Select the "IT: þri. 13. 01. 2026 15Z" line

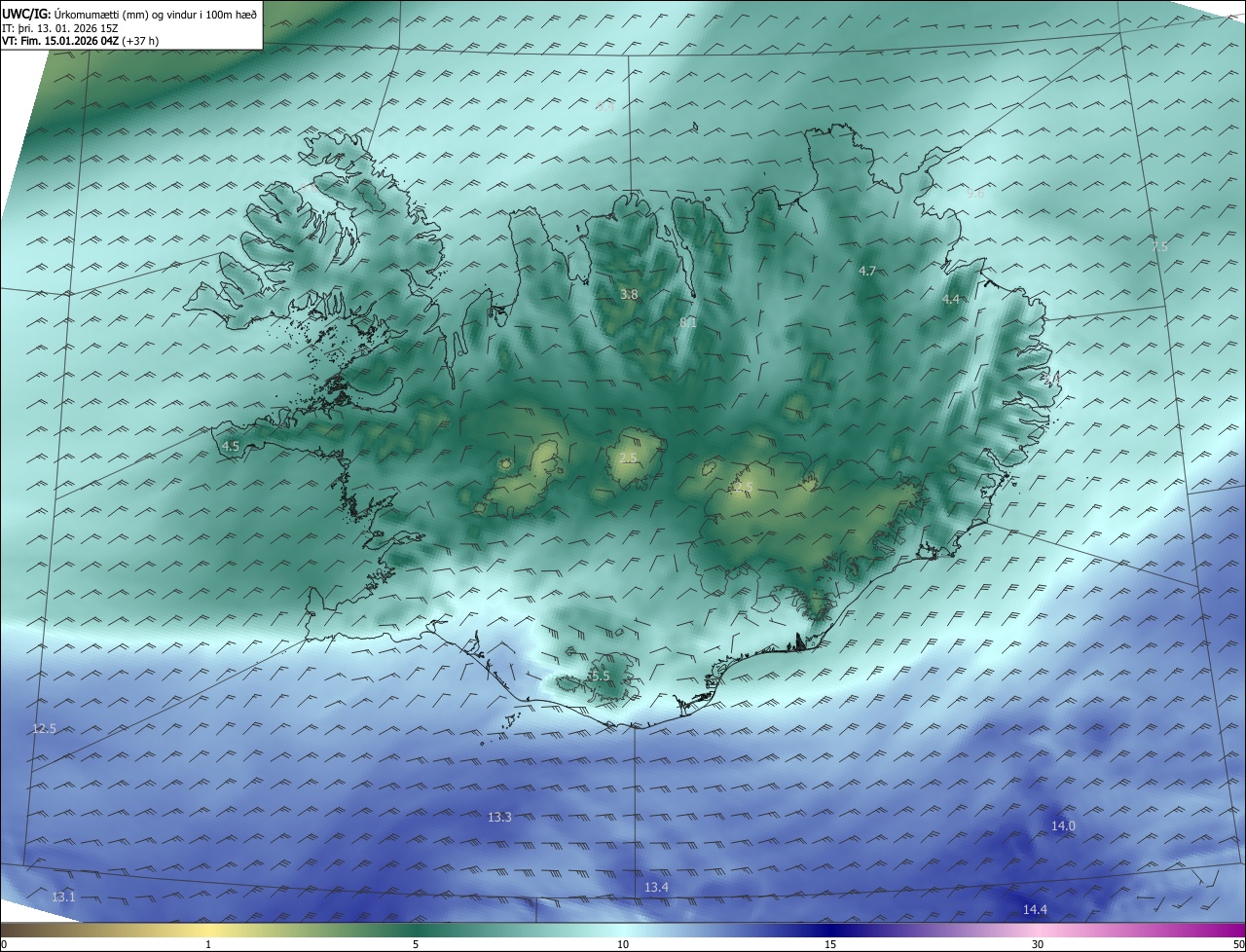tap(62, 28)
